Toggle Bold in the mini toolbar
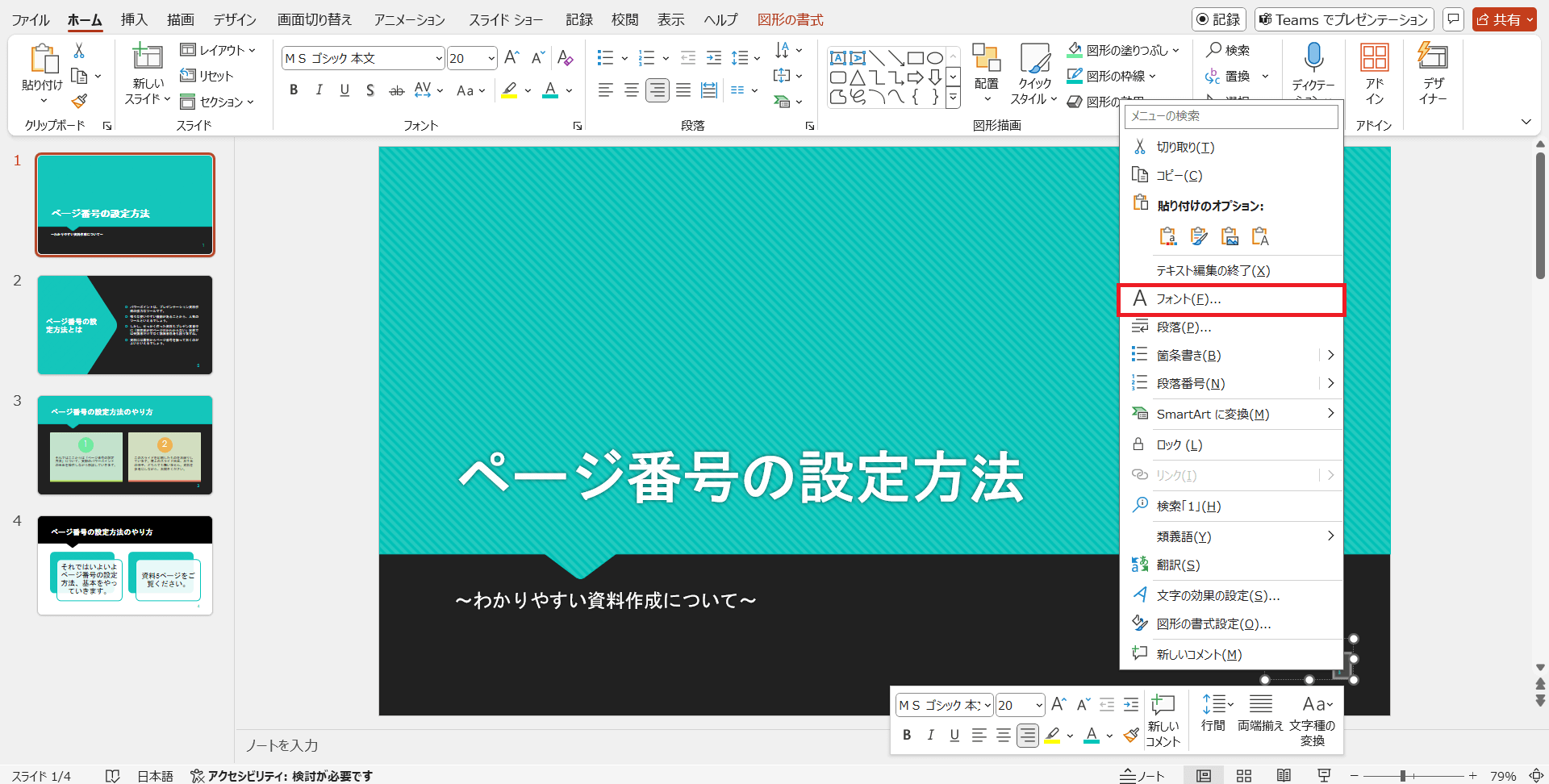The height and width of the screenshot is (784, 1549). [907, 735]
